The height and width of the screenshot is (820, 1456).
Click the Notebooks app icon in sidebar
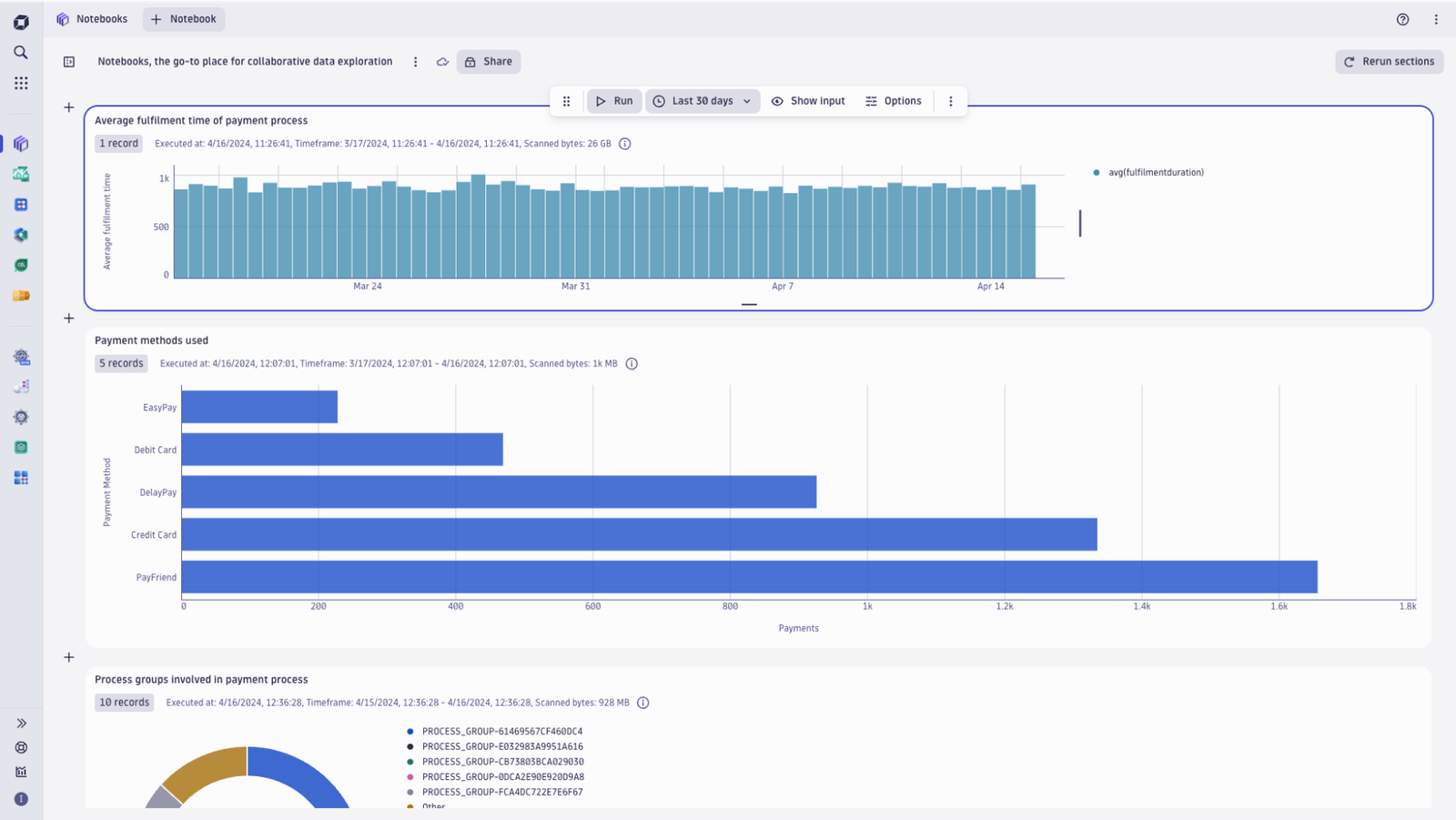pyautogui.click(x=21, y=144)
